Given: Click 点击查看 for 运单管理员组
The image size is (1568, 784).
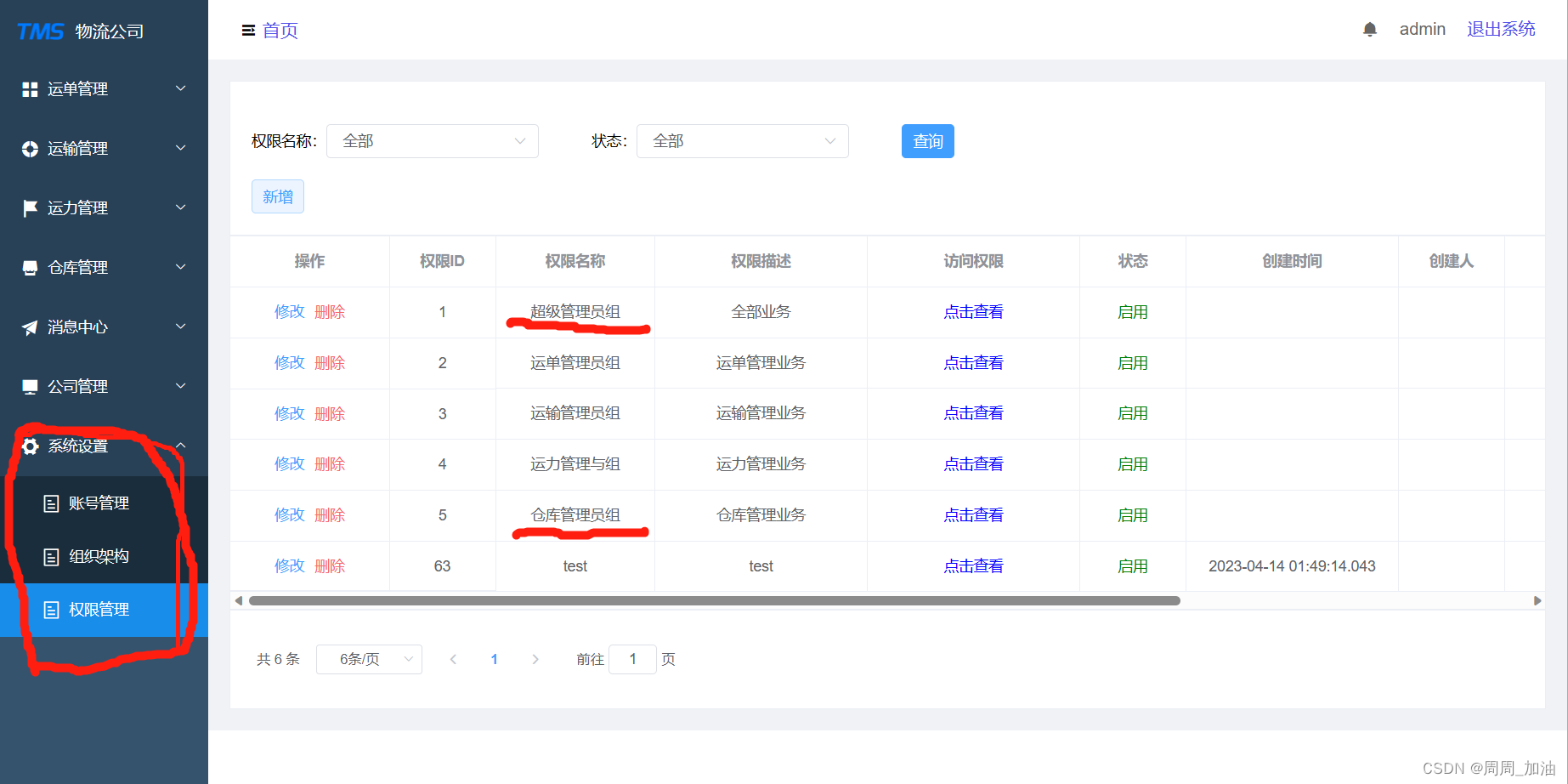Looking at the screenshot, I should [974, 363].
